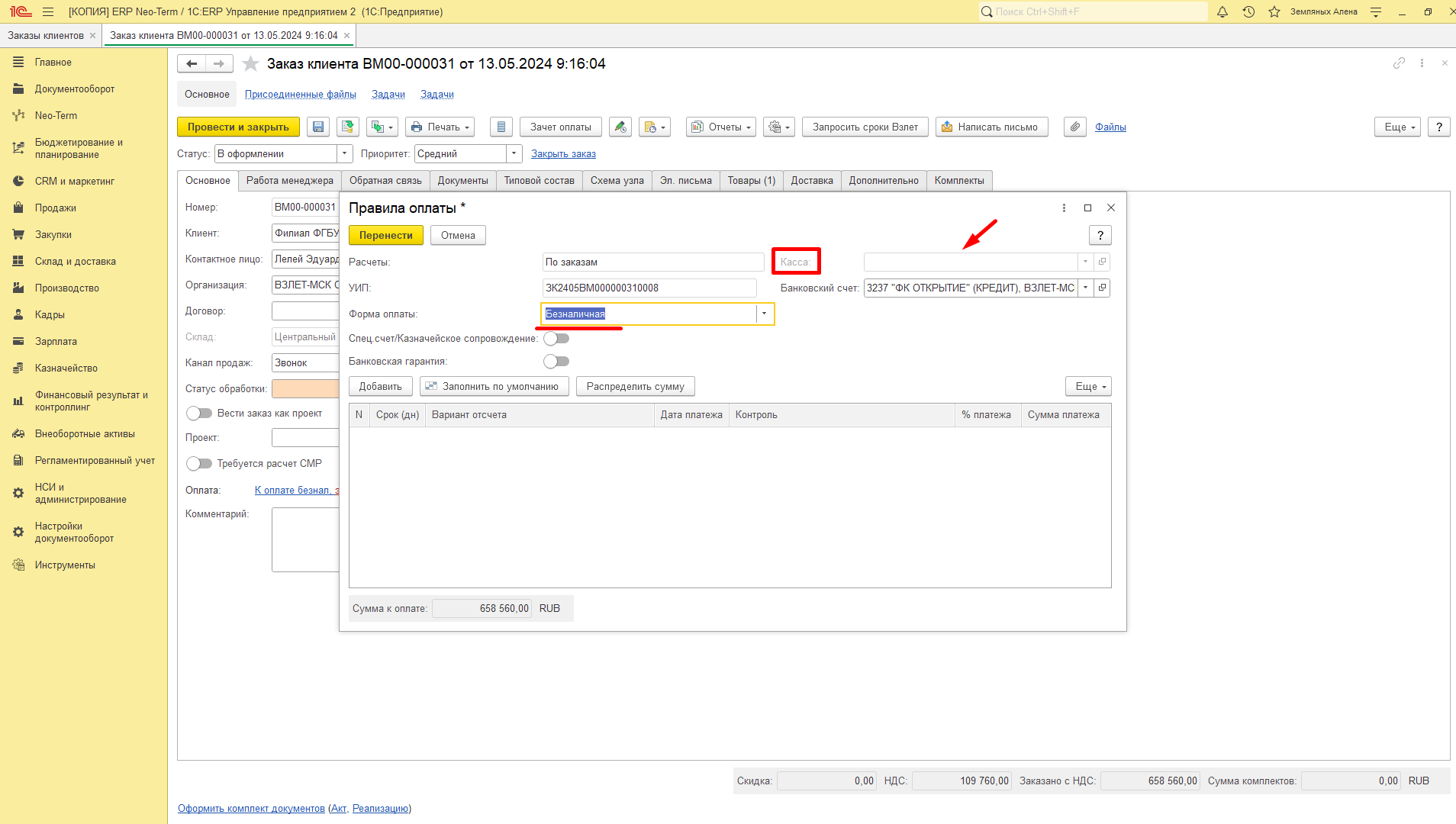Open the Файлы link
The width and height of the screenshot is (1456, 824).
pos(1110,127)
